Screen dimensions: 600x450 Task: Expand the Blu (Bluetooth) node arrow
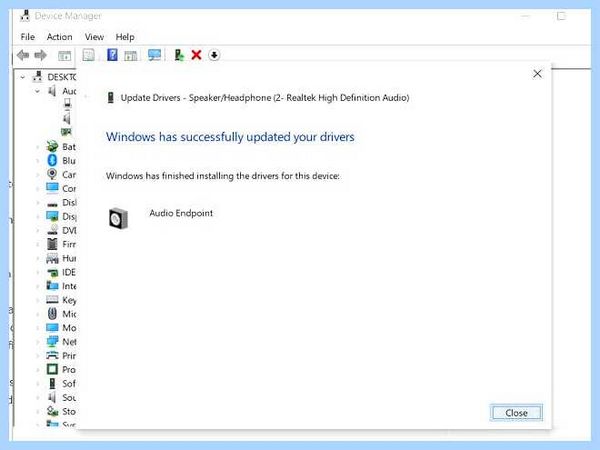[x=38, y=161]
